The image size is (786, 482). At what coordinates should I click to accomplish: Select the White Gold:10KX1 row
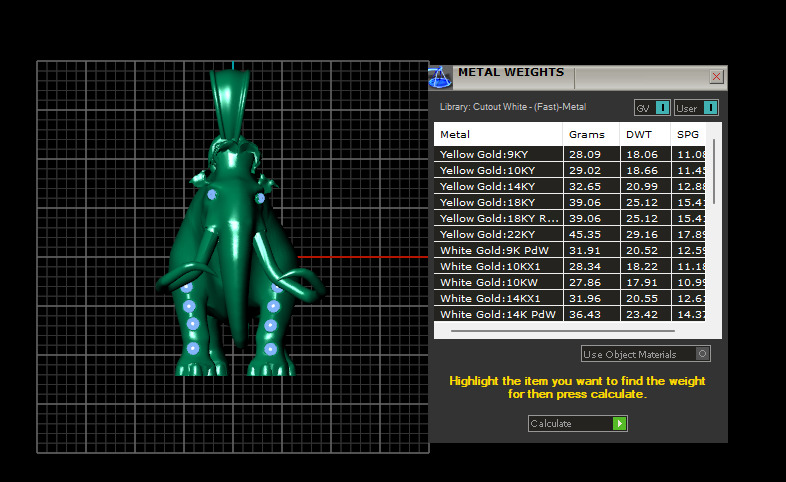tap(569, 267)
